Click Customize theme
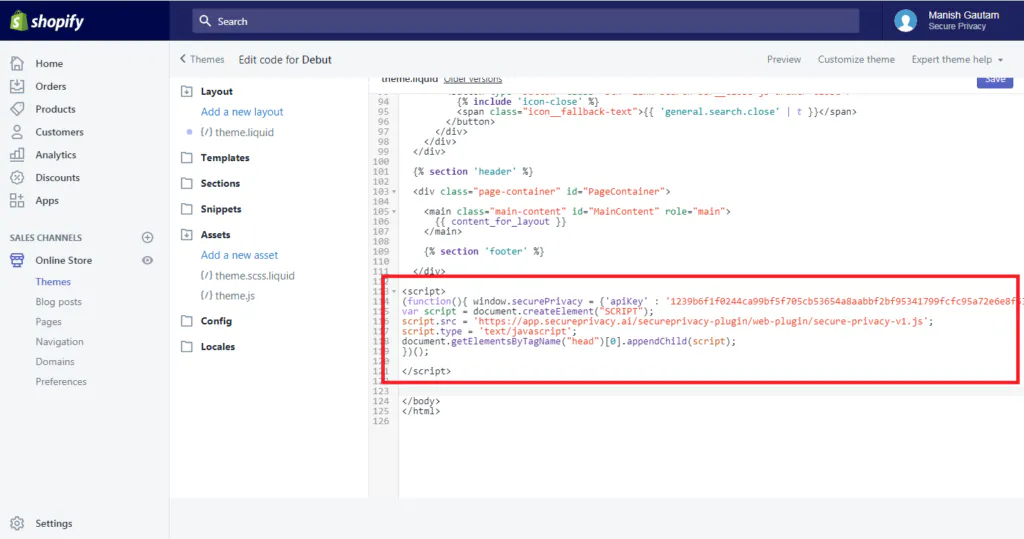The width and height of the screenshot is (1024, 539). coord(856,59)
